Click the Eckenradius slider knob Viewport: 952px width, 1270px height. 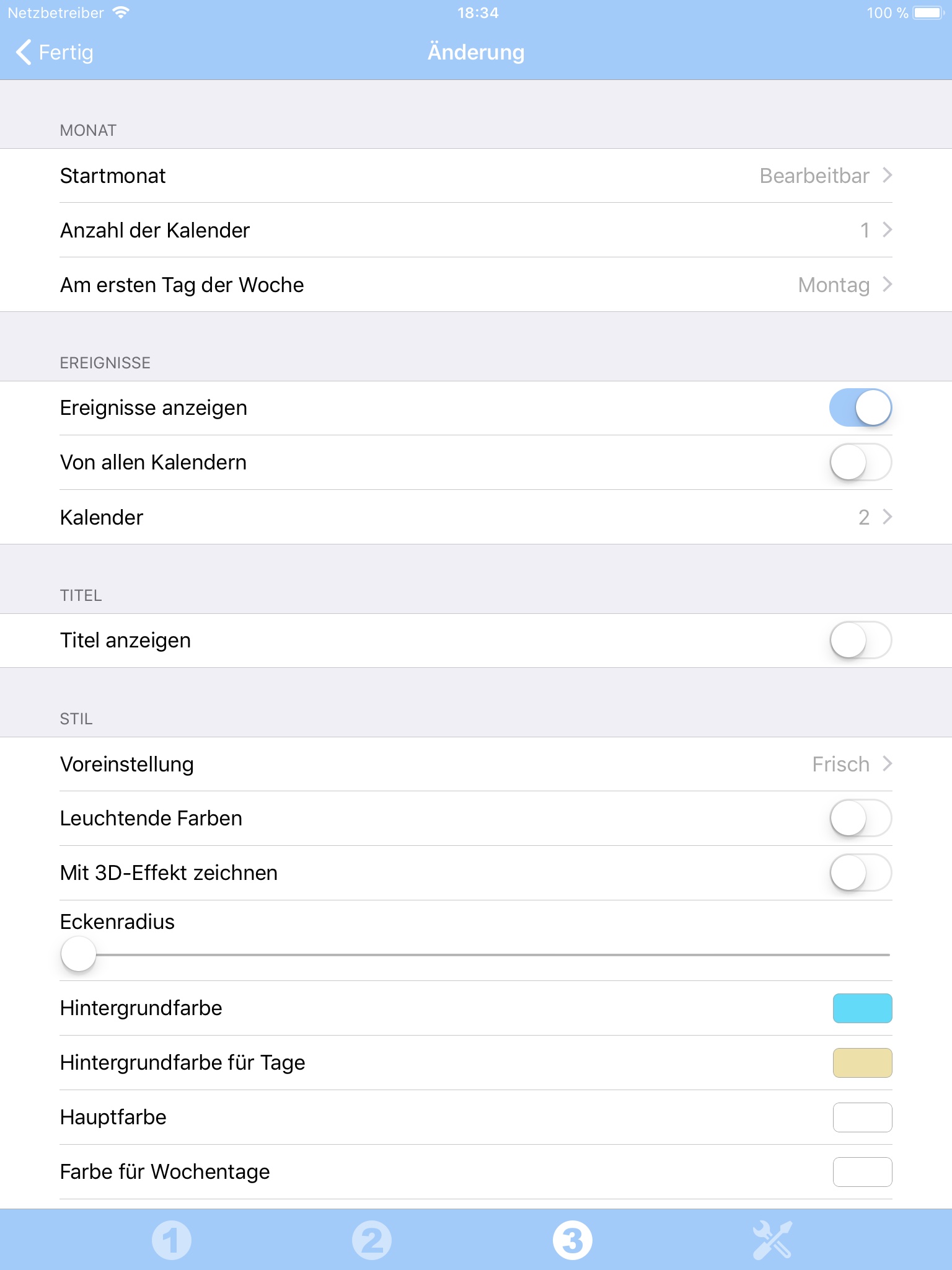(79, 954)
